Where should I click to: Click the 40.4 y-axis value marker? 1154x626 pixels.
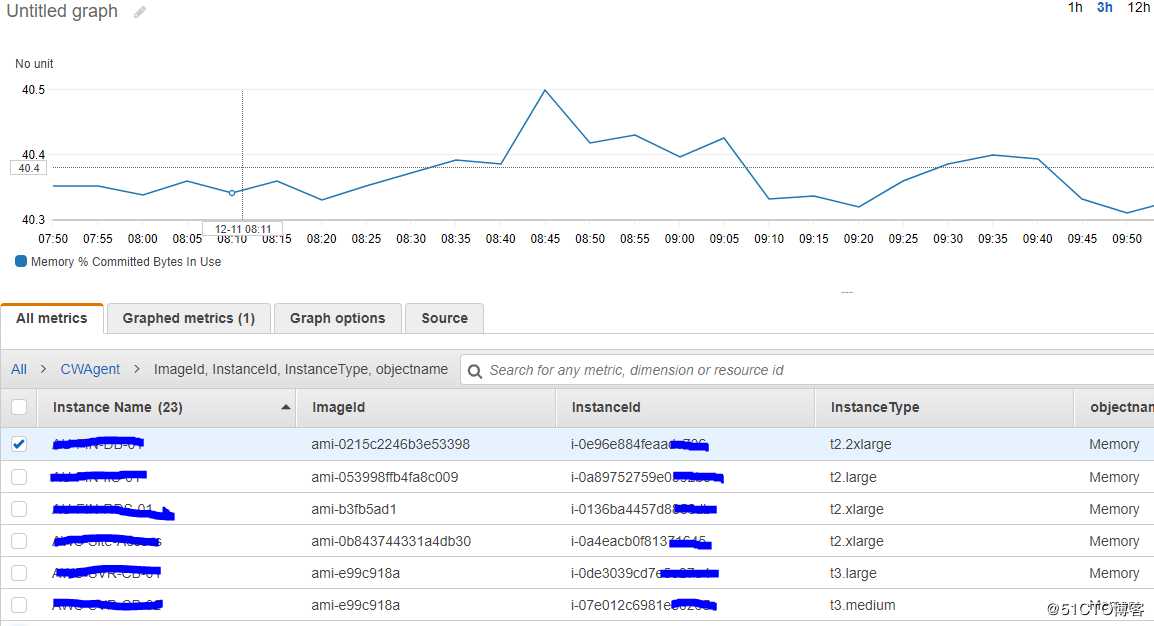(x=29, y=168)
